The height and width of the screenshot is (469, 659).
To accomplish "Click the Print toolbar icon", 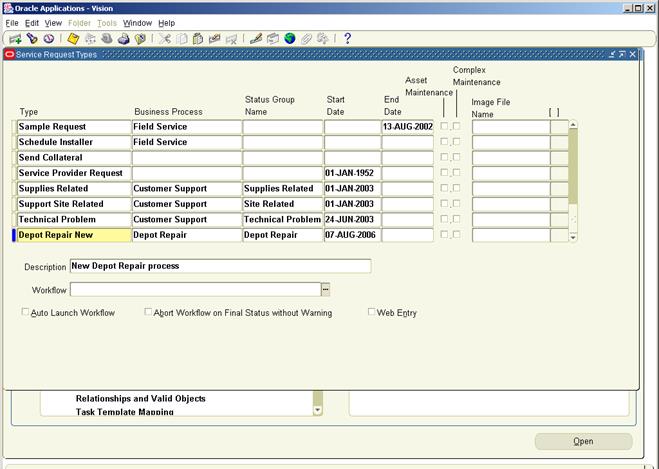I will pyautogui.click(x=123, y=39).
